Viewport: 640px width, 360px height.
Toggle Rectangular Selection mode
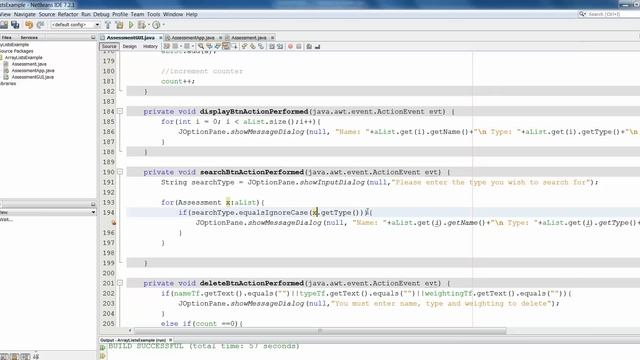pos(235,47)
